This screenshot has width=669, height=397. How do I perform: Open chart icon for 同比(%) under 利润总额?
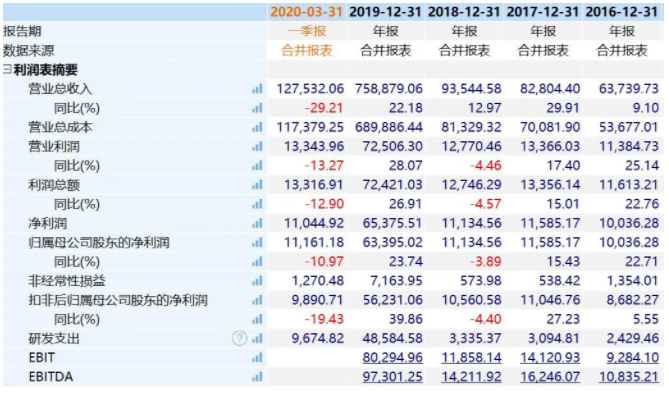point(257,204)
